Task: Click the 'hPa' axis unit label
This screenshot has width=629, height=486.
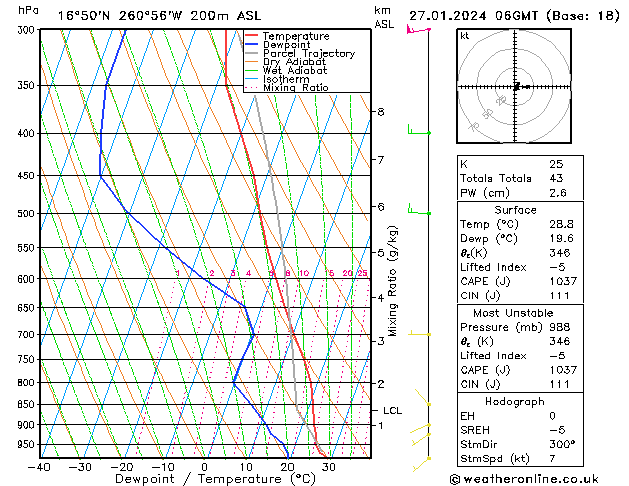Action: point(28,10)
